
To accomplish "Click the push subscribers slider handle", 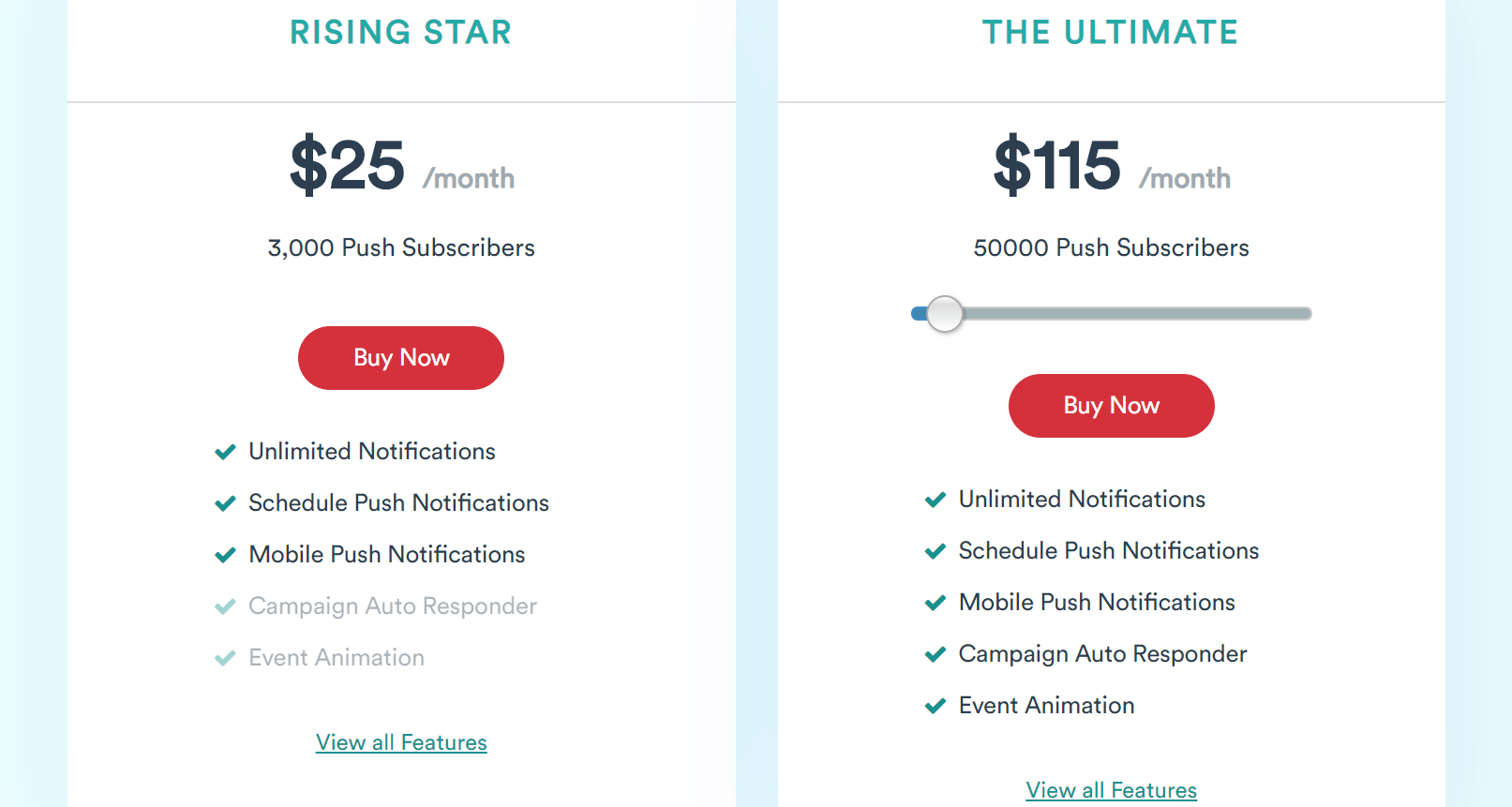I will point(945,314).
